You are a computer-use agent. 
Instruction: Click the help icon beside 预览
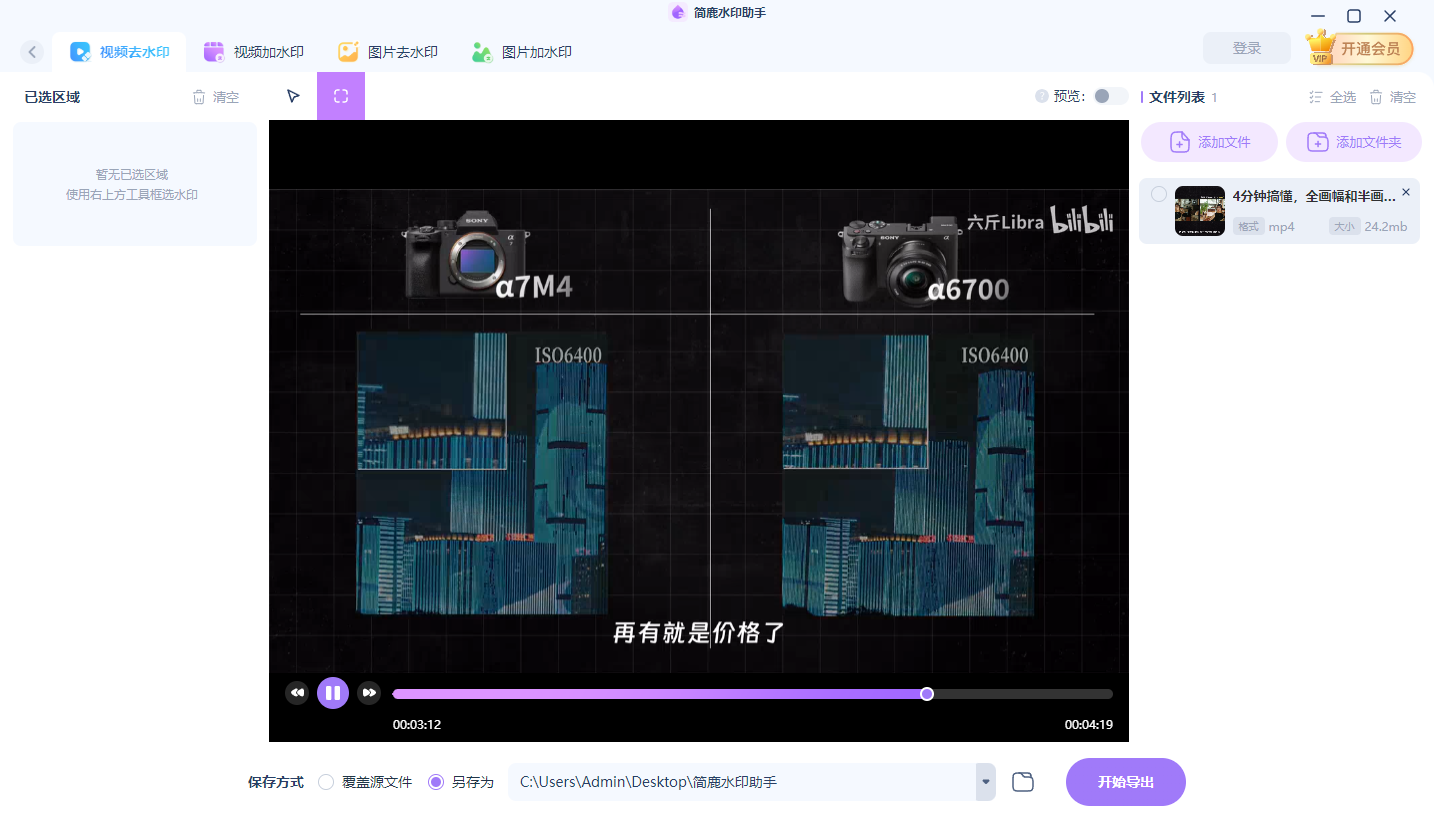click(1042, 97)
